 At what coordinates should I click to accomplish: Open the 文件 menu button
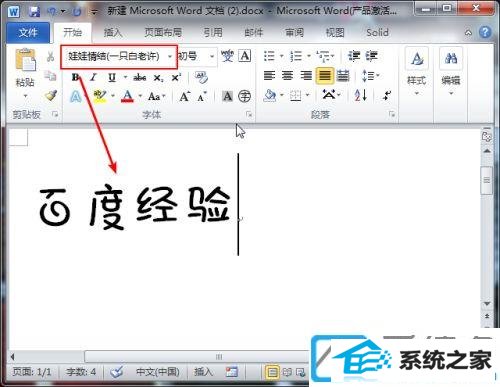(x=28, y=33)
